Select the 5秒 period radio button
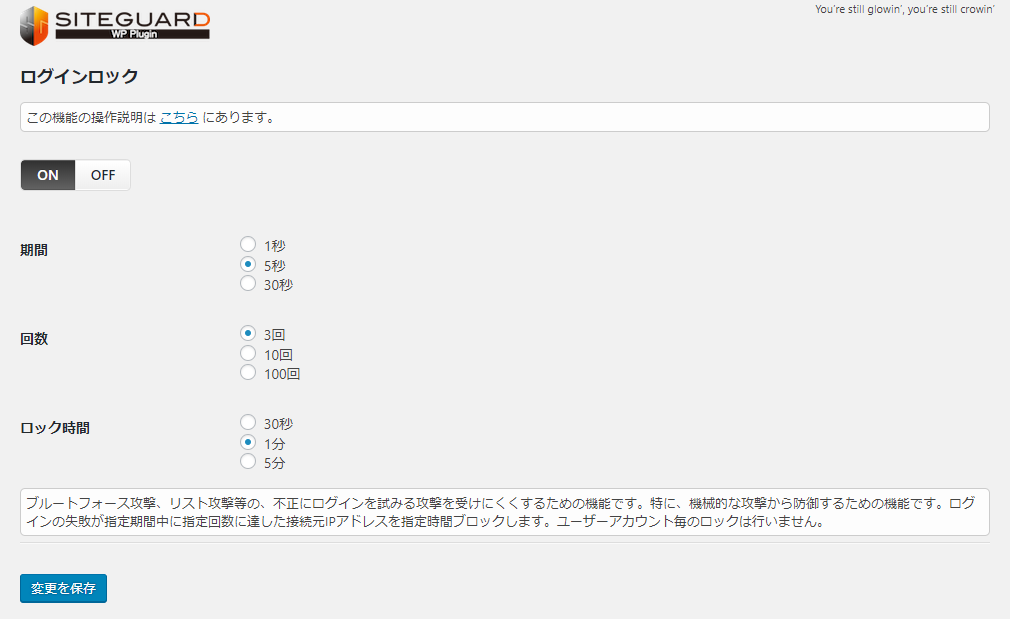 pyautogui.click(x=248, y=264)
